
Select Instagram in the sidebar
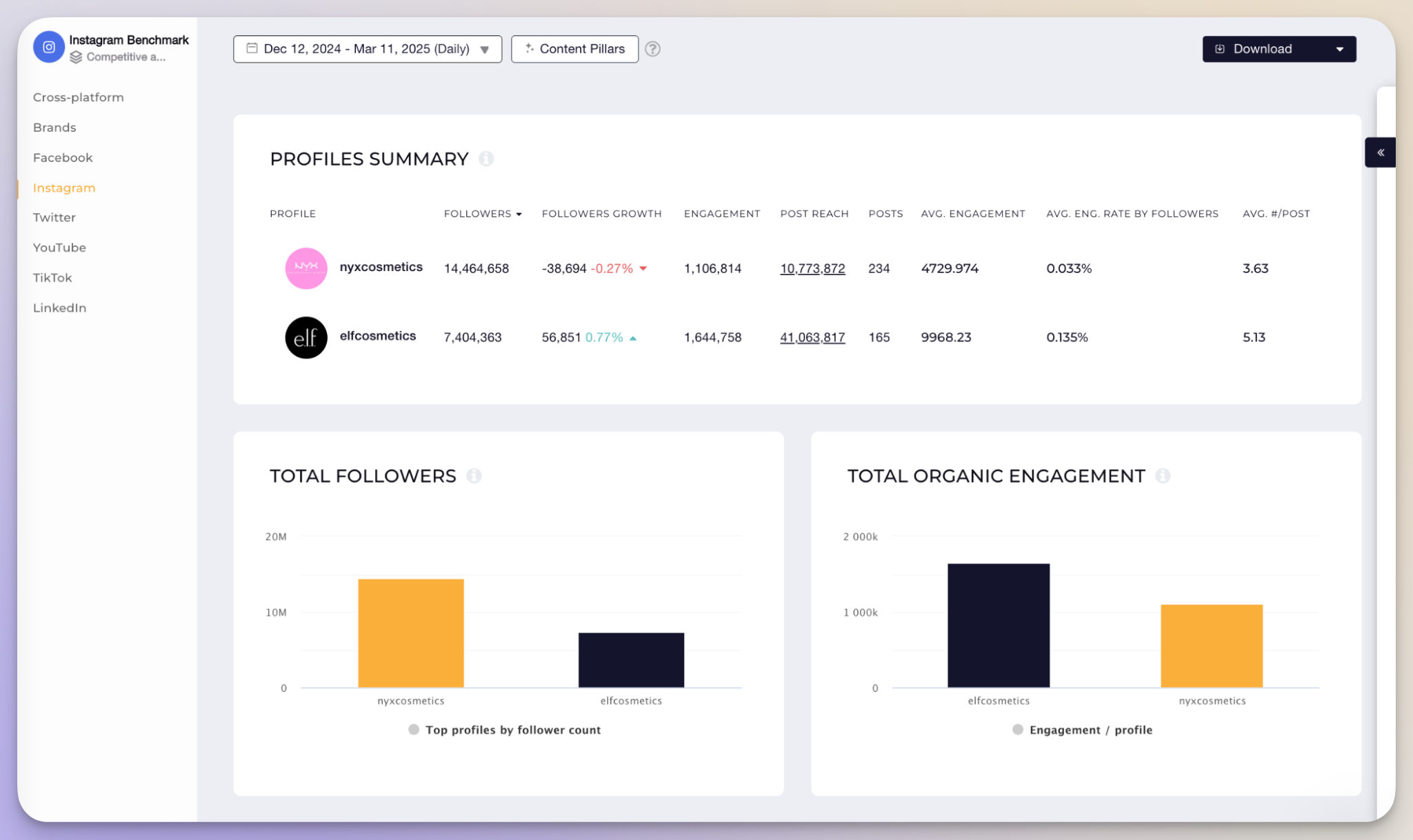click(64, 188)
